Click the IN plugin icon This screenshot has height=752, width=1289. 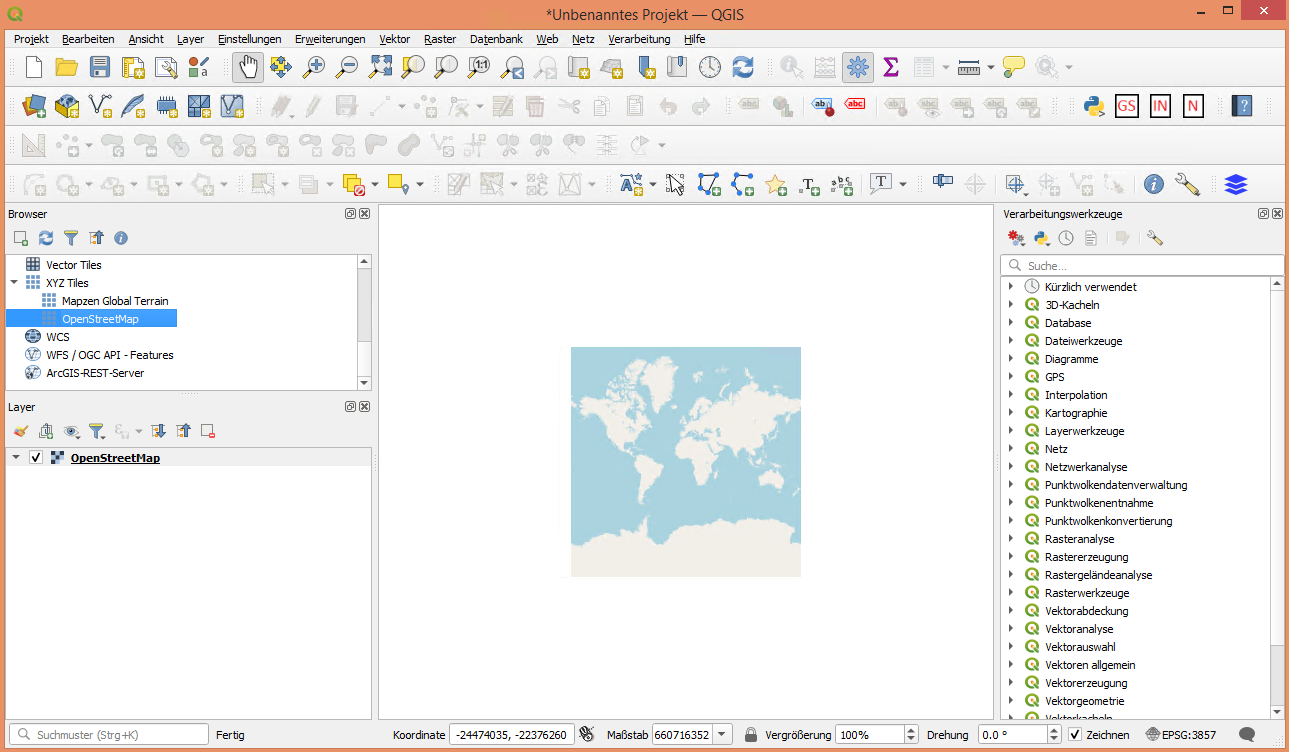(1160, 105)
